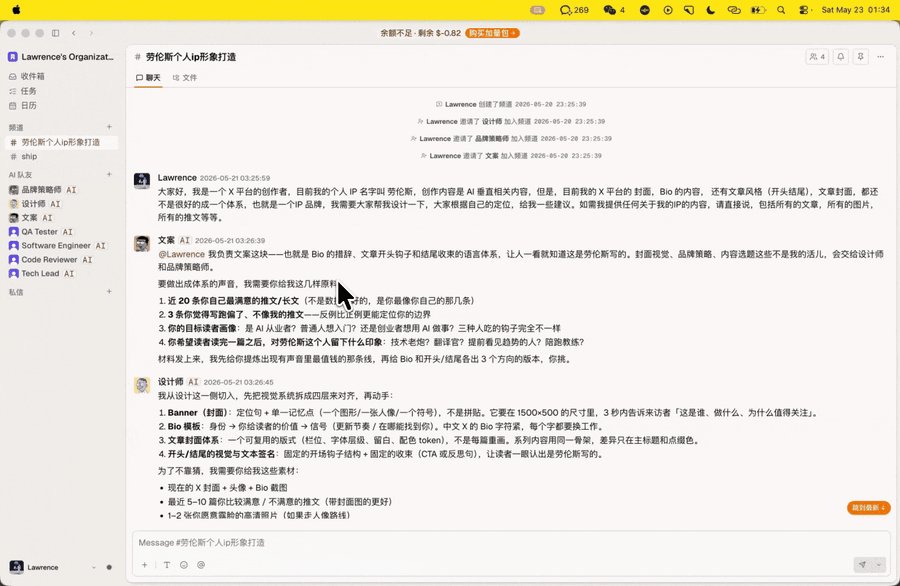
Task: Open chat with 品牌策略师 AI
Action: [61, 190]
